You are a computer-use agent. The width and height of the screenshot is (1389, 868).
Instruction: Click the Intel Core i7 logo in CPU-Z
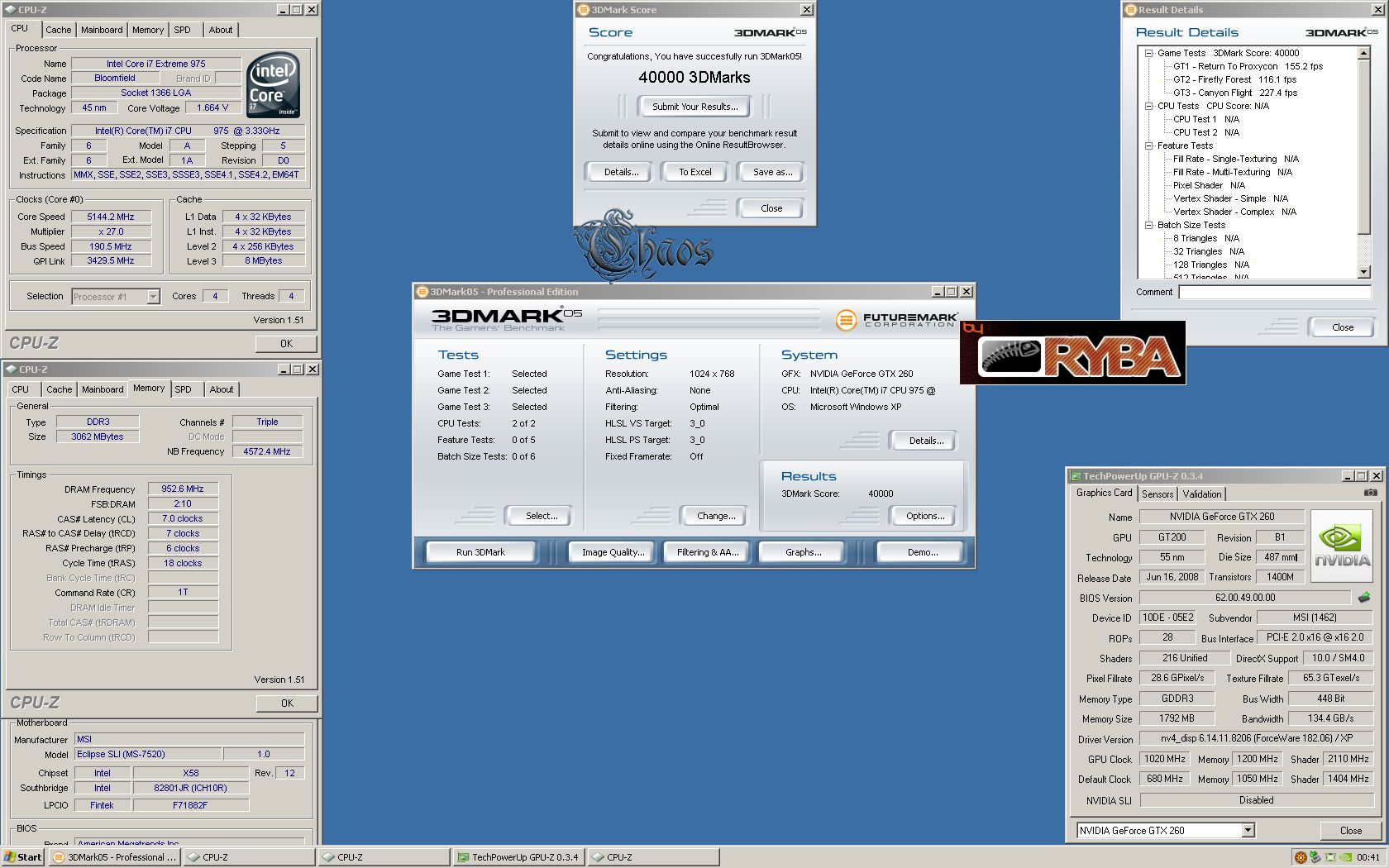[274, 85]
